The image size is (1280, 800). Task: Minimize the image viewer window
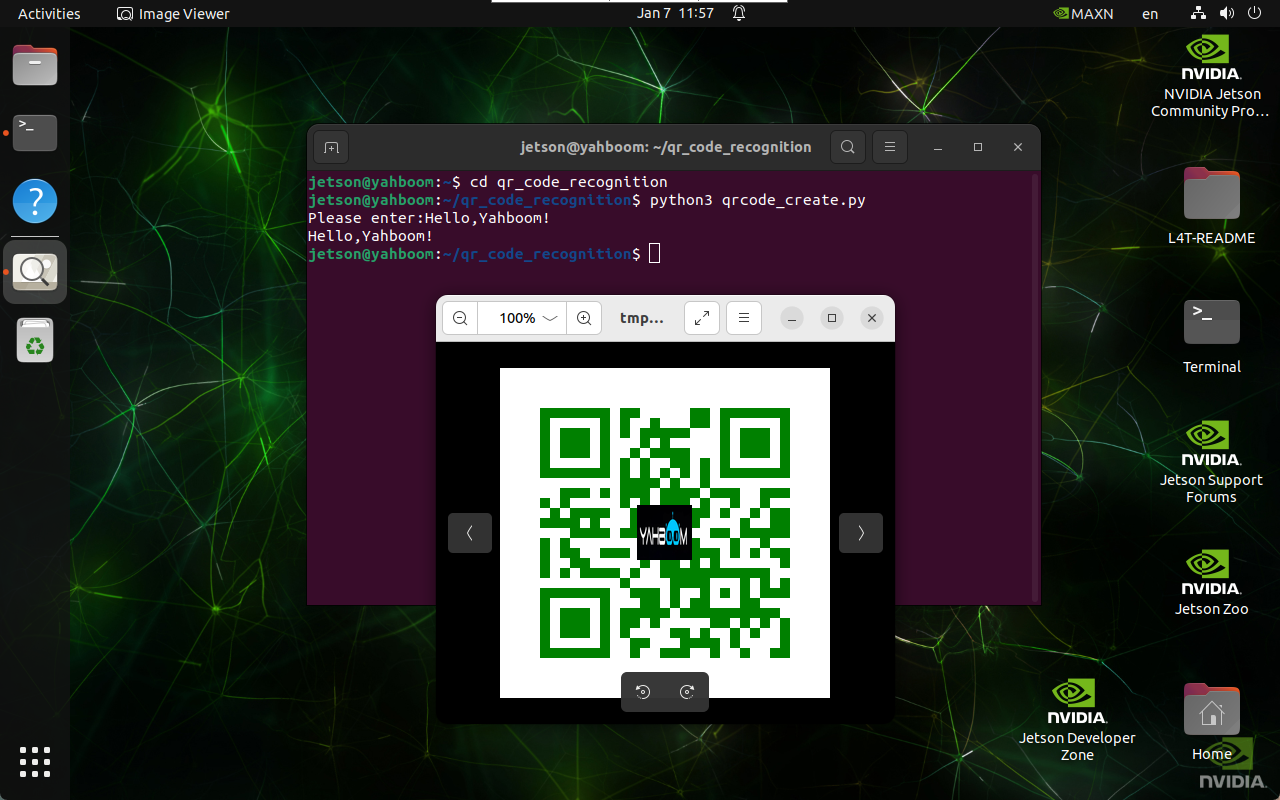click(x=792, y=318)
